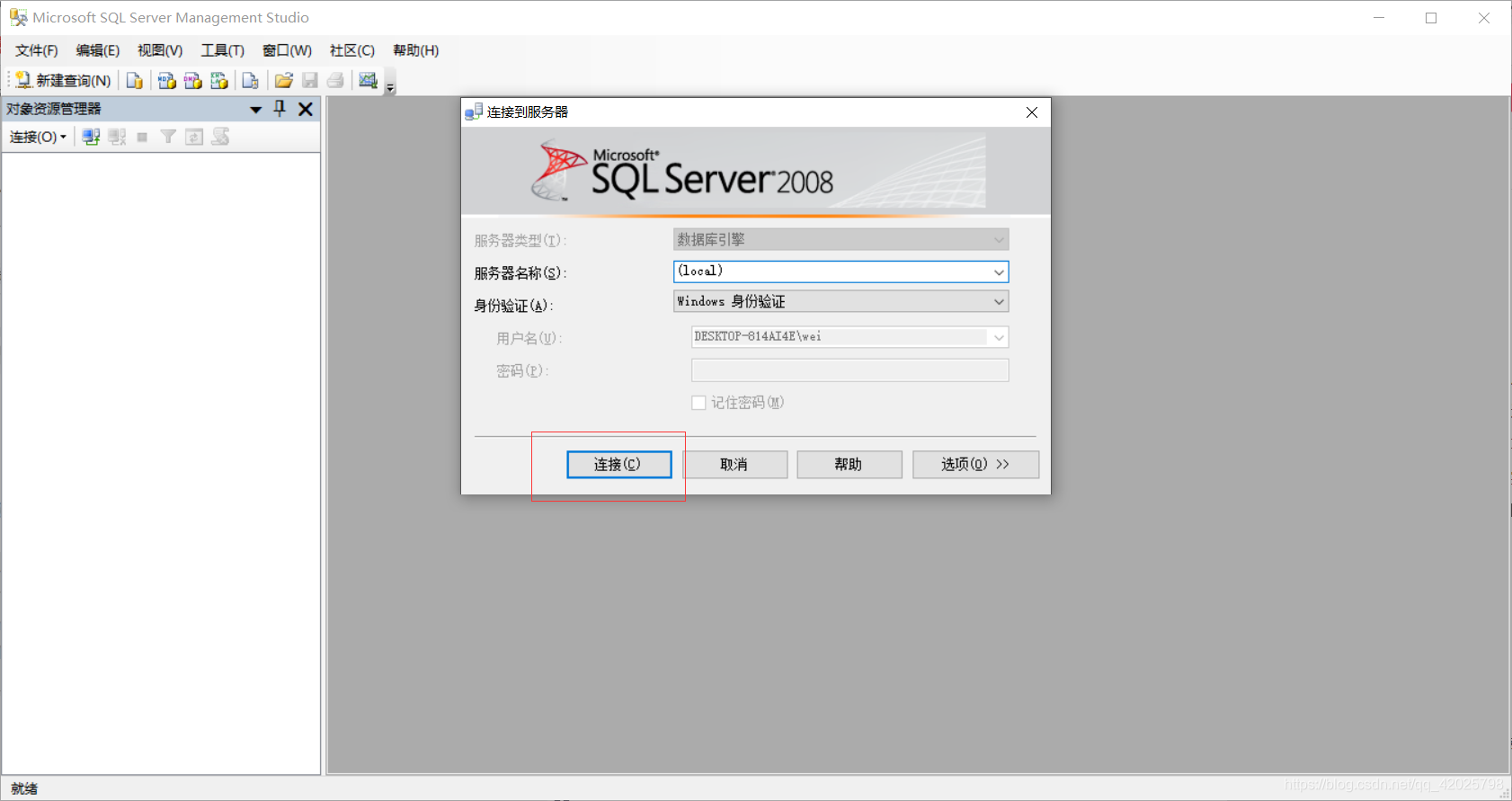Open Database Engine Query icon in toolbar
Image resolution: width=1512 pixels, height=801 pixels.
pyautogui.click(x=135, y=81)
